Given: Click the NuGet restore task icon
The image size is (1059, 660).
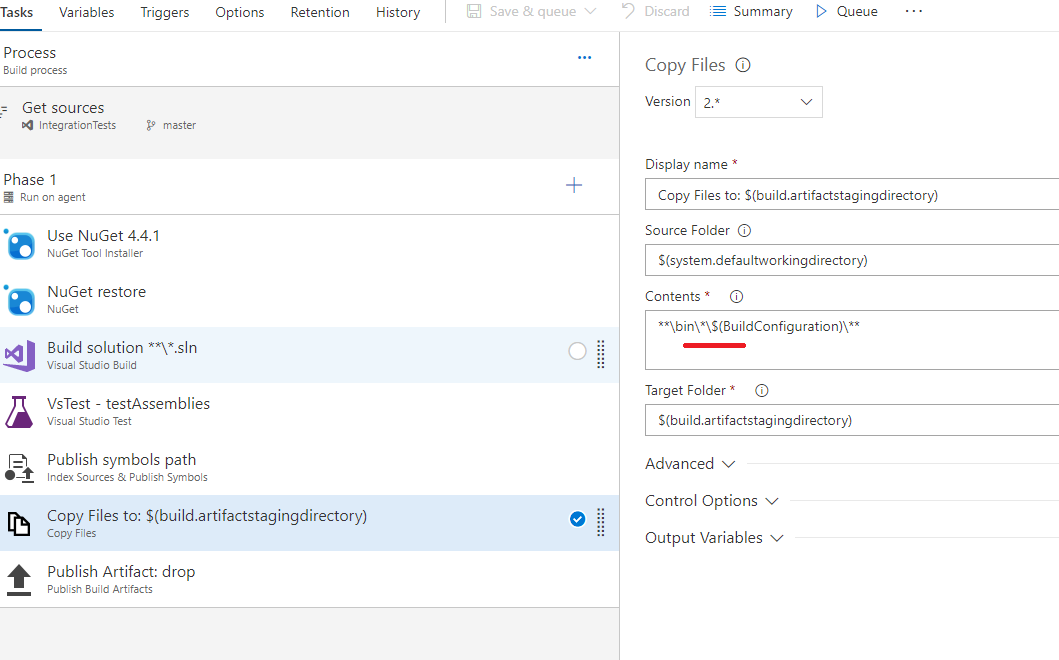Looking at the screenshot, I should coord(22,299).
